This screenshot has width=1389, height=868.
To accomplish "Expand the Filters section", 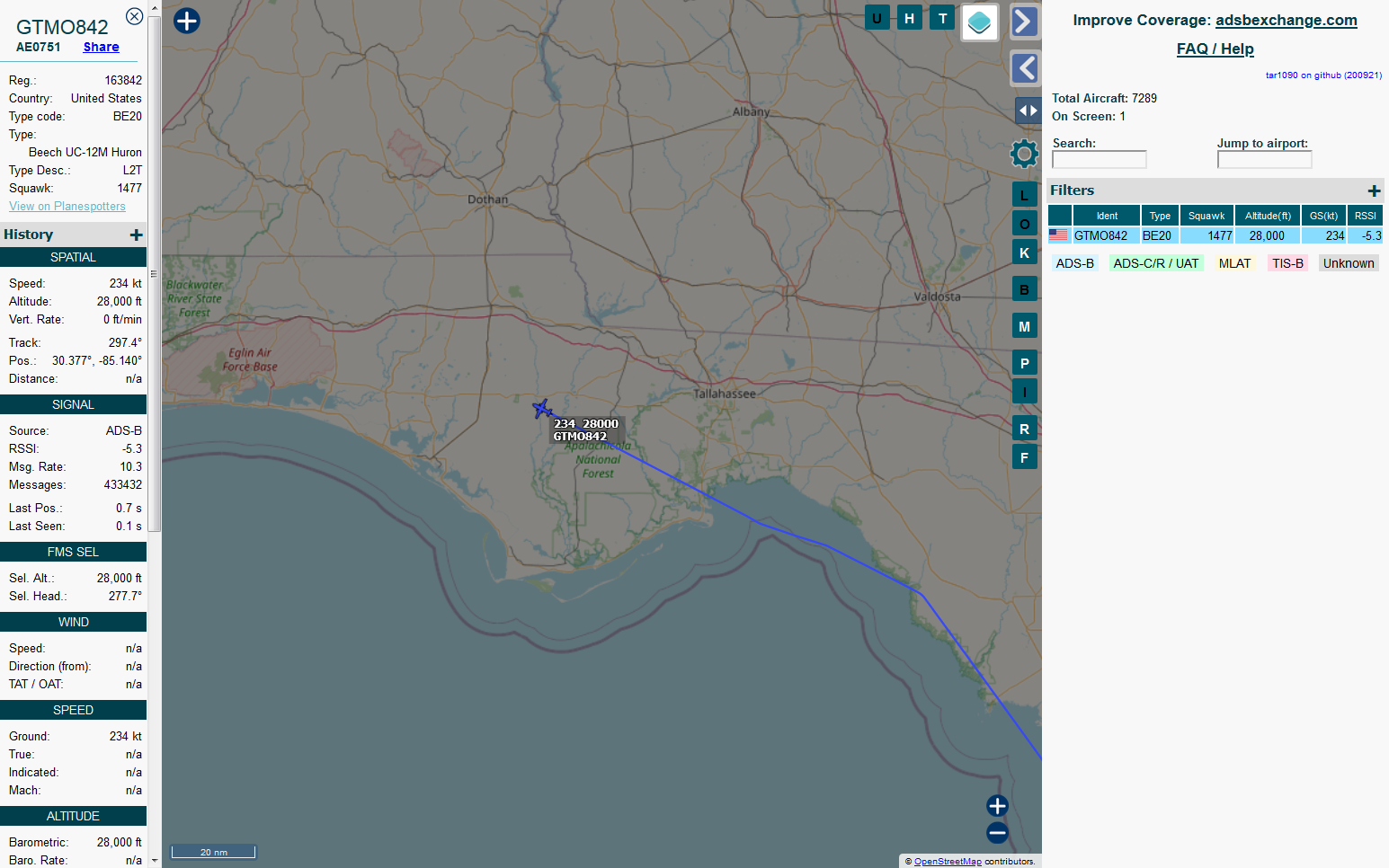I will [x=1374, y=190].
